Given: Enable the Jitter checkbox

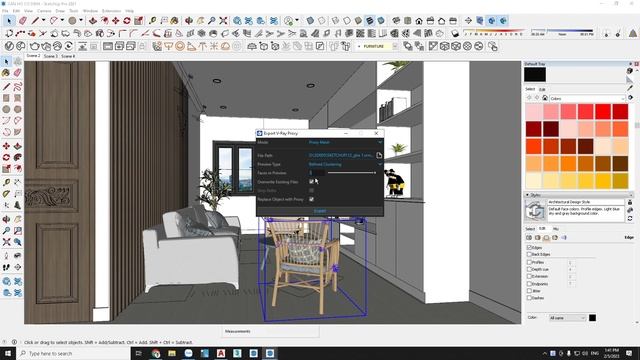Looking at the screenshot, I should [529, 291].
